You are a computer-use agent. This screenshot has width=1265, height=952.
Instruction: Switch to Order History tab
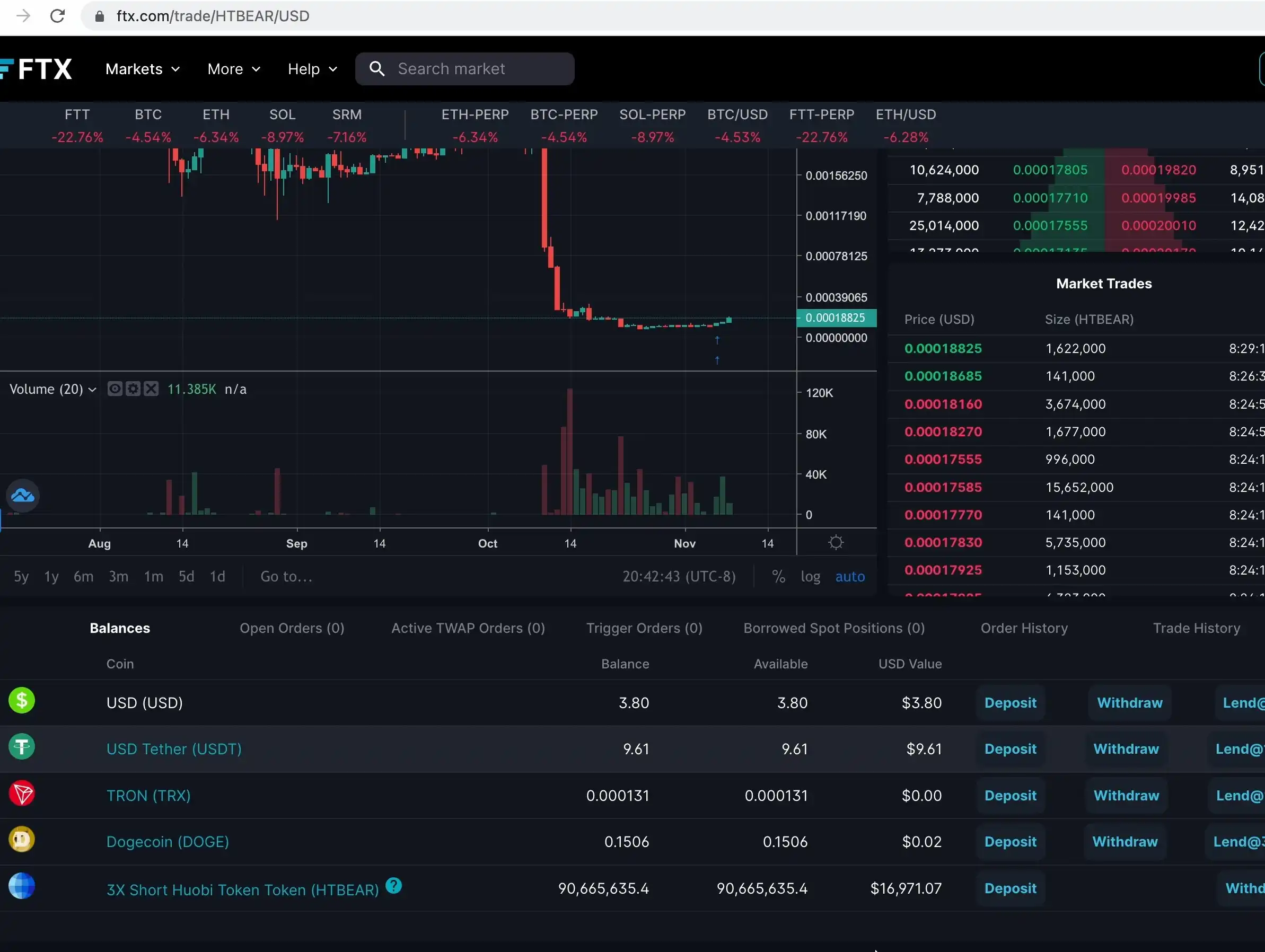coord(1024,628)
